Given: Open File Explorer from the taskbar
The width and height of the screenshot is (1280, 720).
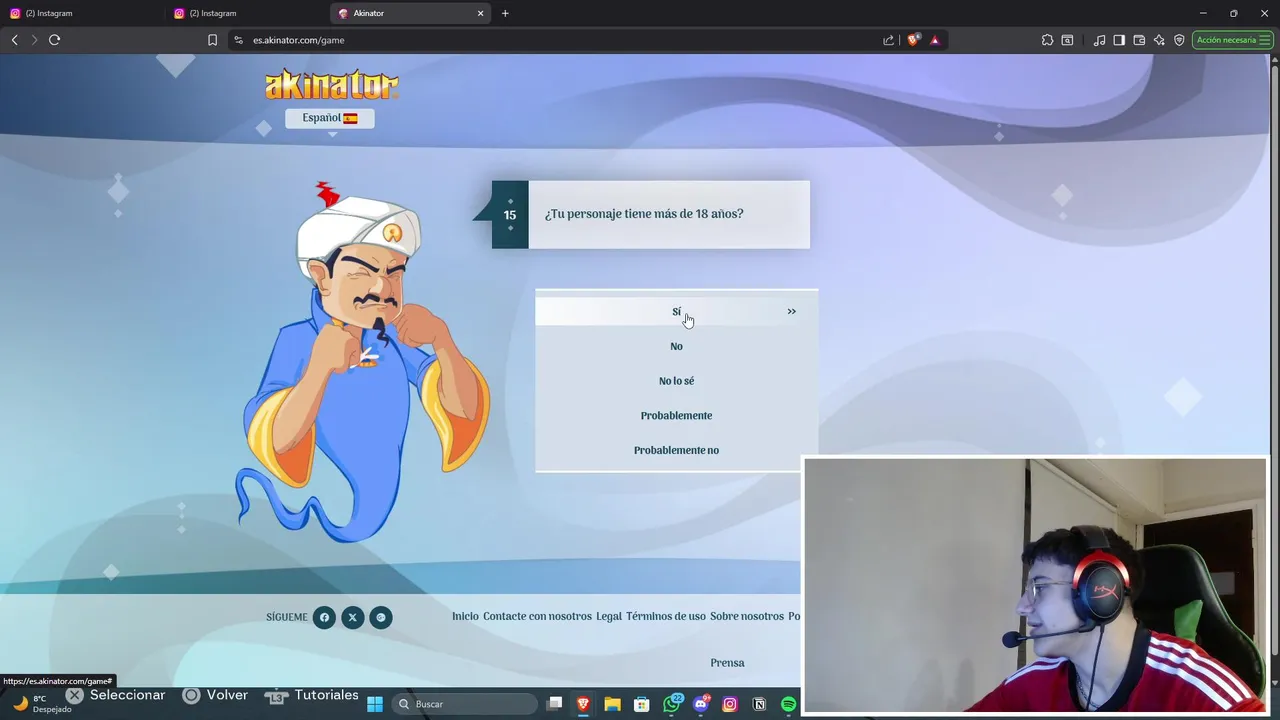Looking at the screenshot, I should (x=612, y=704).
